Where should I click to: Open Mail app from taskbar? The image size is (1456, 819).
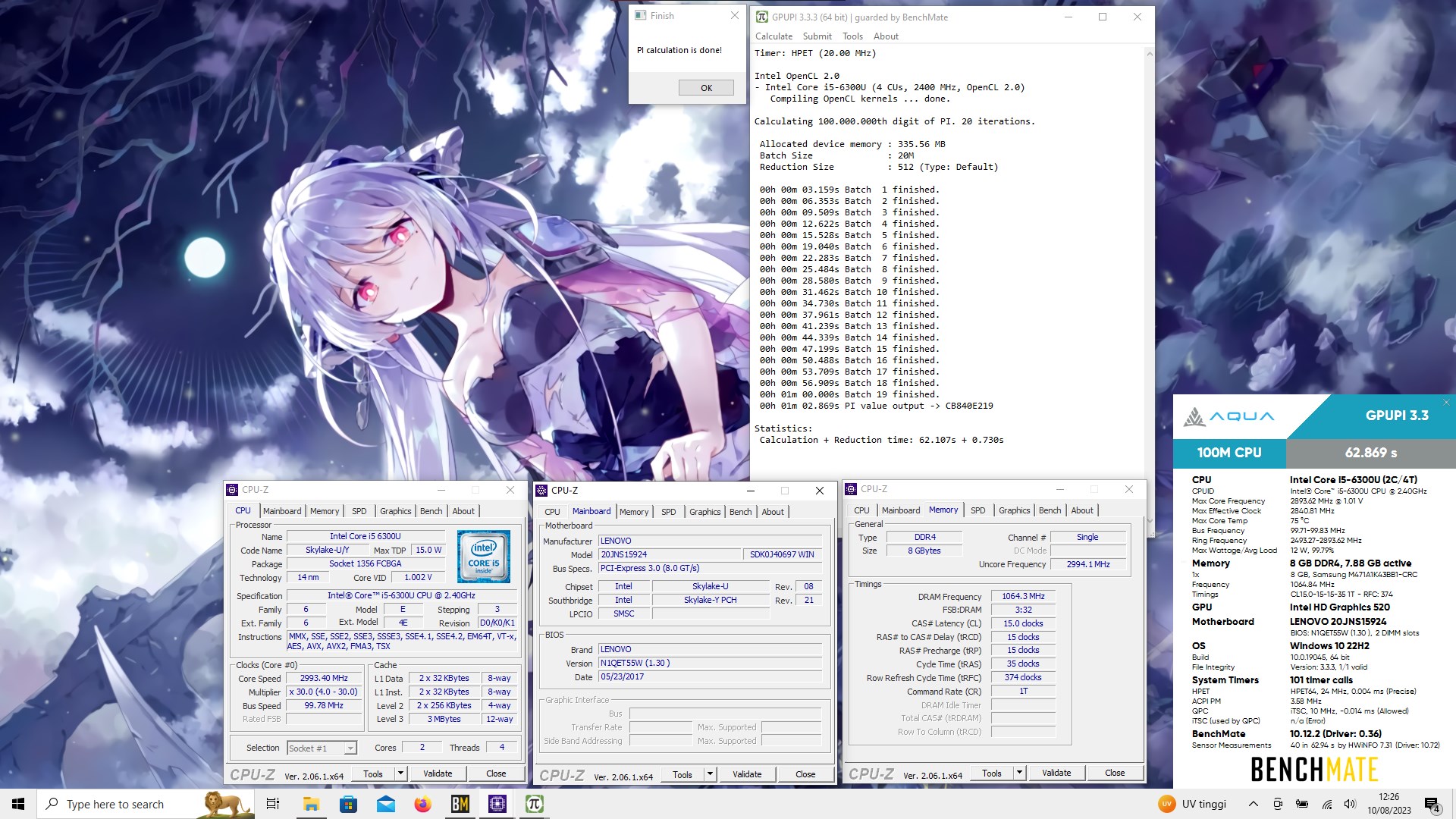pyautogui.click(x=385, y=804)
